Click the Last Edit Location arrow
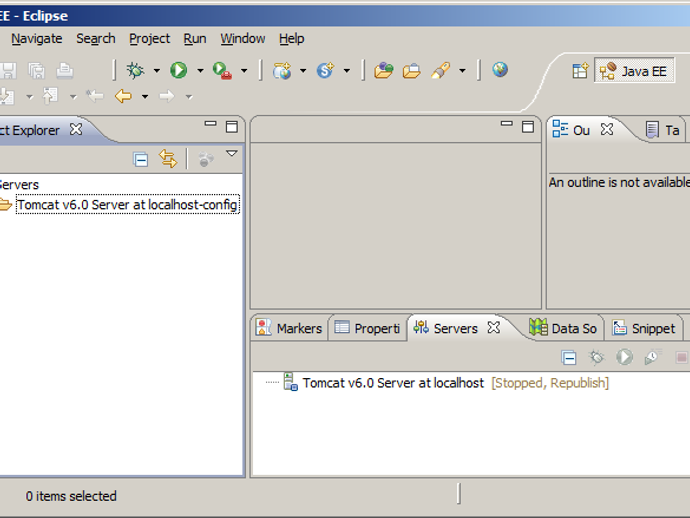 (95, 96)
